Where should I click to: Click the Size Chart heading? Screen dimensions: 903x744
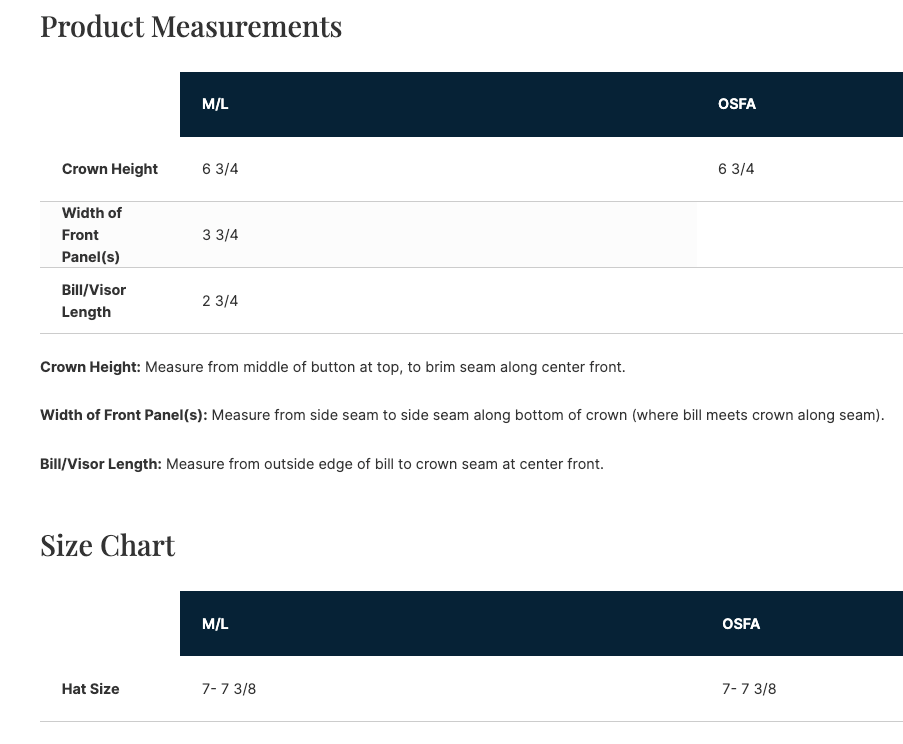pos(108,545)
